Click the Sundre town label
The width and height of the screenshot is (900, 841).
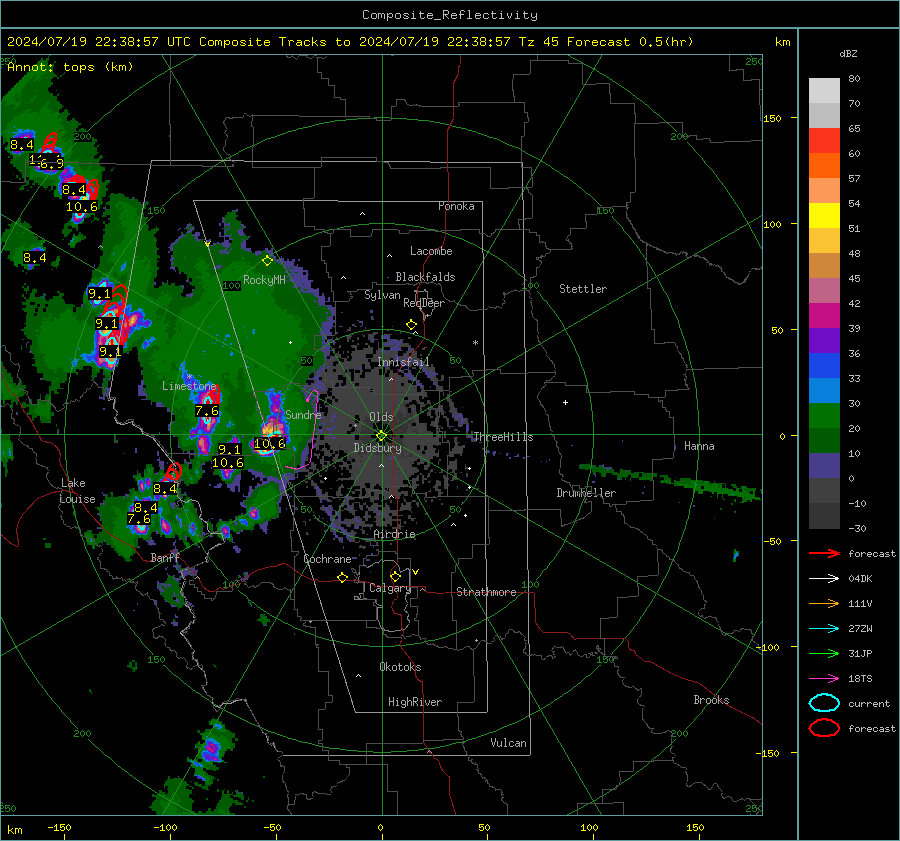[303, 414]
